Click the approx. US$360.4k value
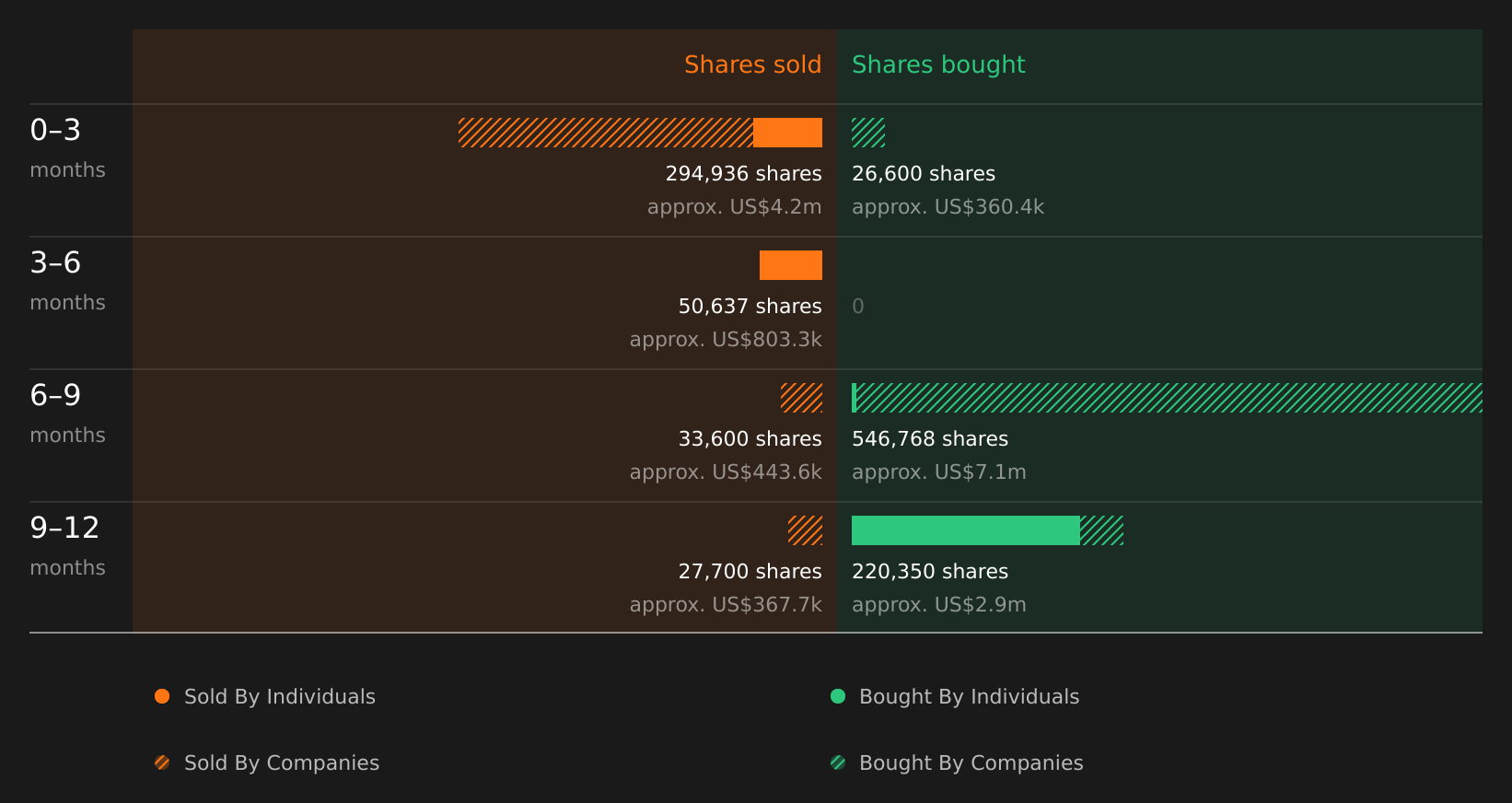Image resolution: width=1512 pixels, height=803 pixels. click(948, 207)
